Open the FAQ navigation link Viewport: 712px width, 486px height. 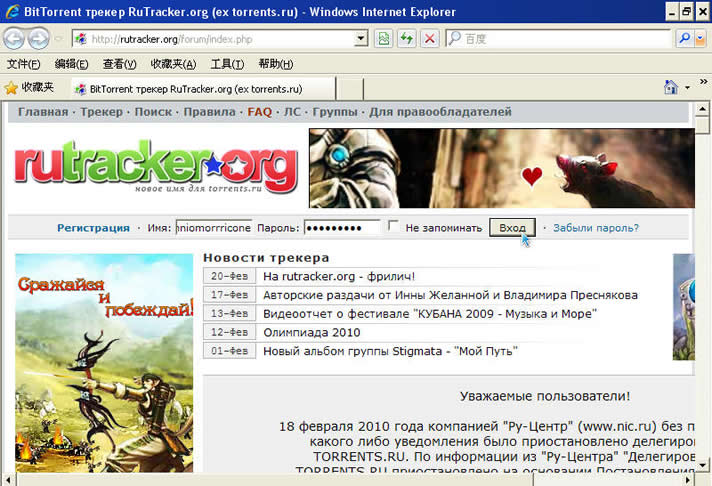259,112
